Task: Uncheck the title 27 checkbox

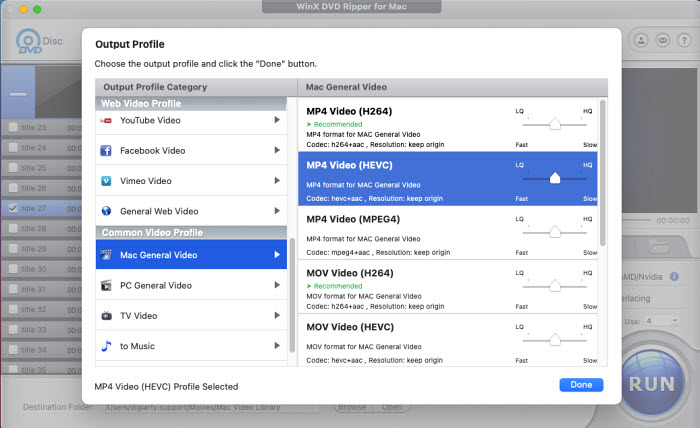Action: 13,208
